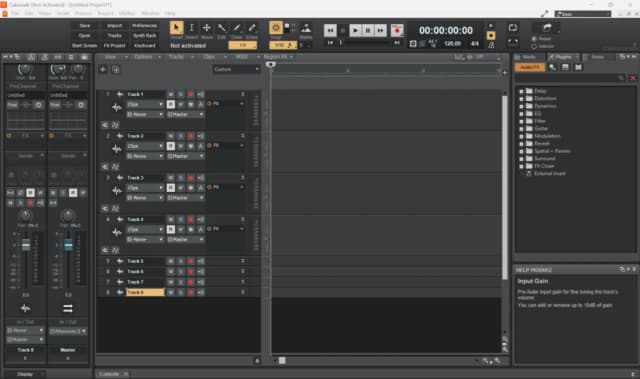Screen dimensions: 640x379
Task: Click the timecode display 00:00:00:00
Action: 446,31
